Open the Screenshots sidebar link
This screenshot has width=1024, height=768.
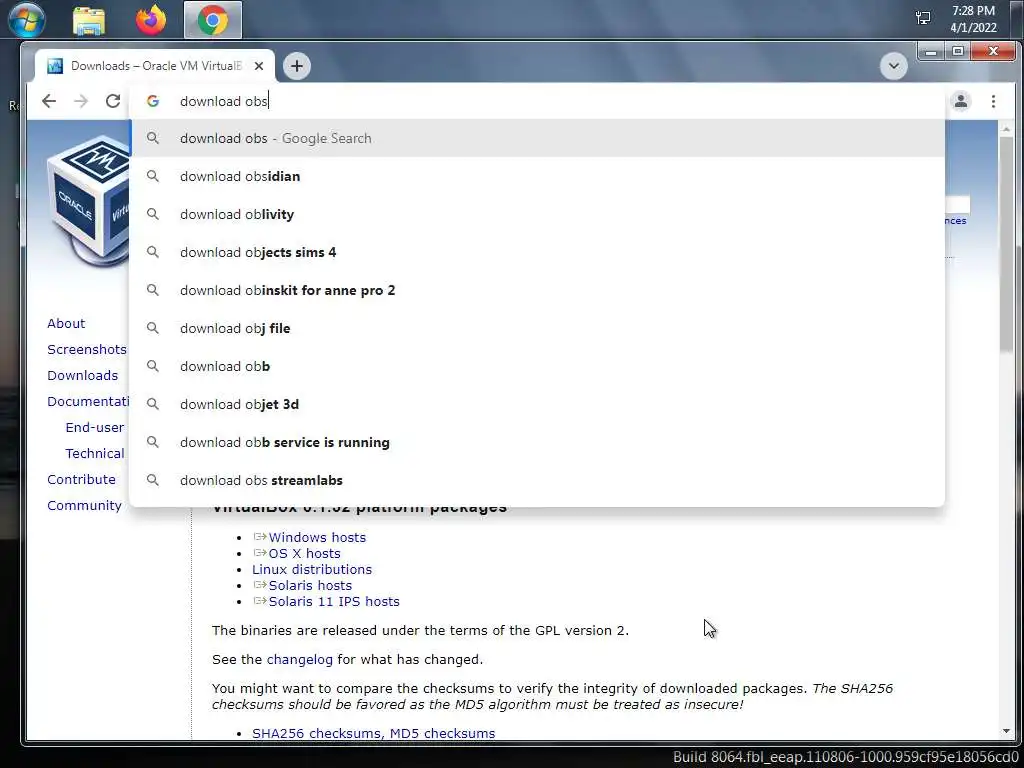pyautogui.click(x=87, y=349)
